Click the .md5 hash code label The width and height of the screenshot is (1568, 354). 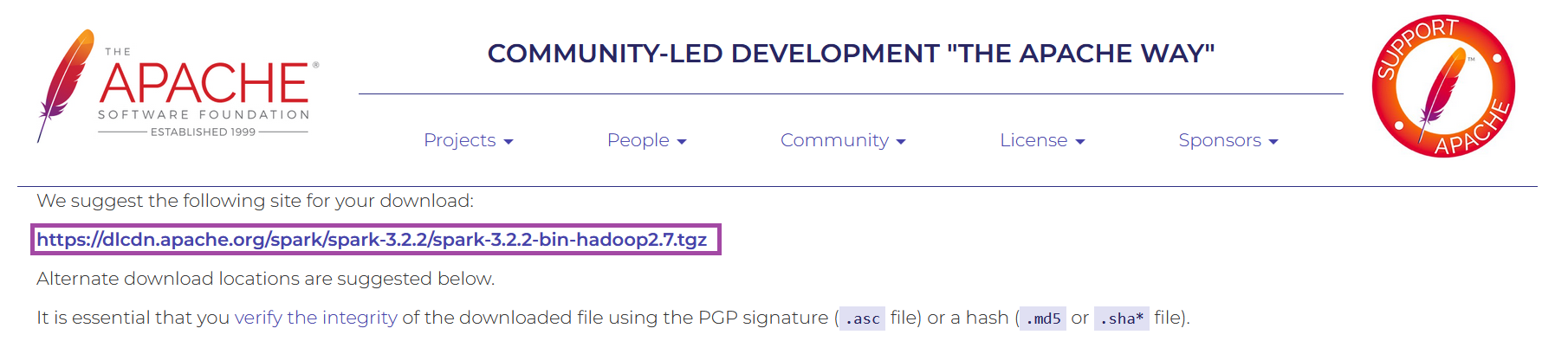point(1043,319)
